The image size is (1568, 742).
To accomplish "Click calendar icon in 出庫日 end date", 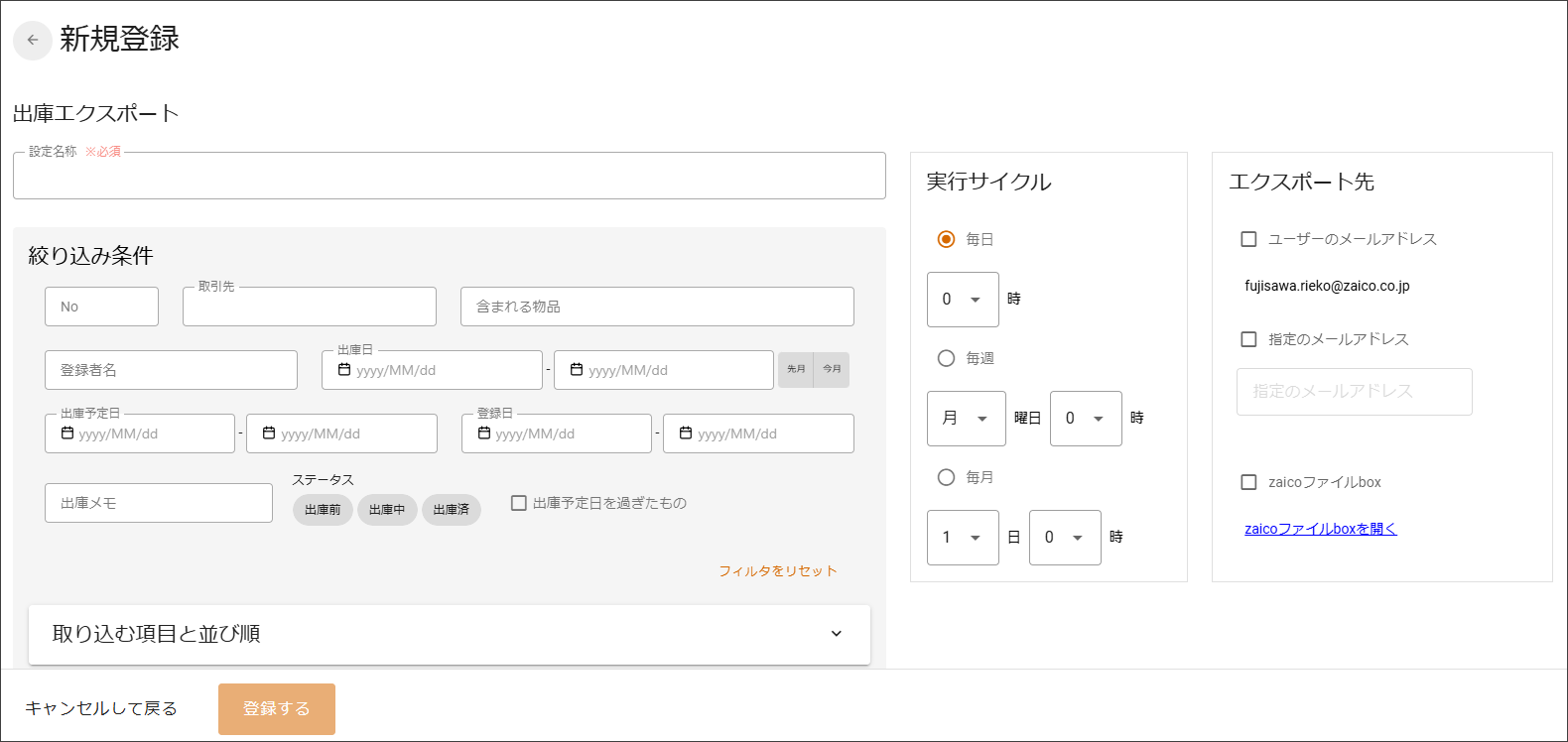I will [x=577, y=370].
